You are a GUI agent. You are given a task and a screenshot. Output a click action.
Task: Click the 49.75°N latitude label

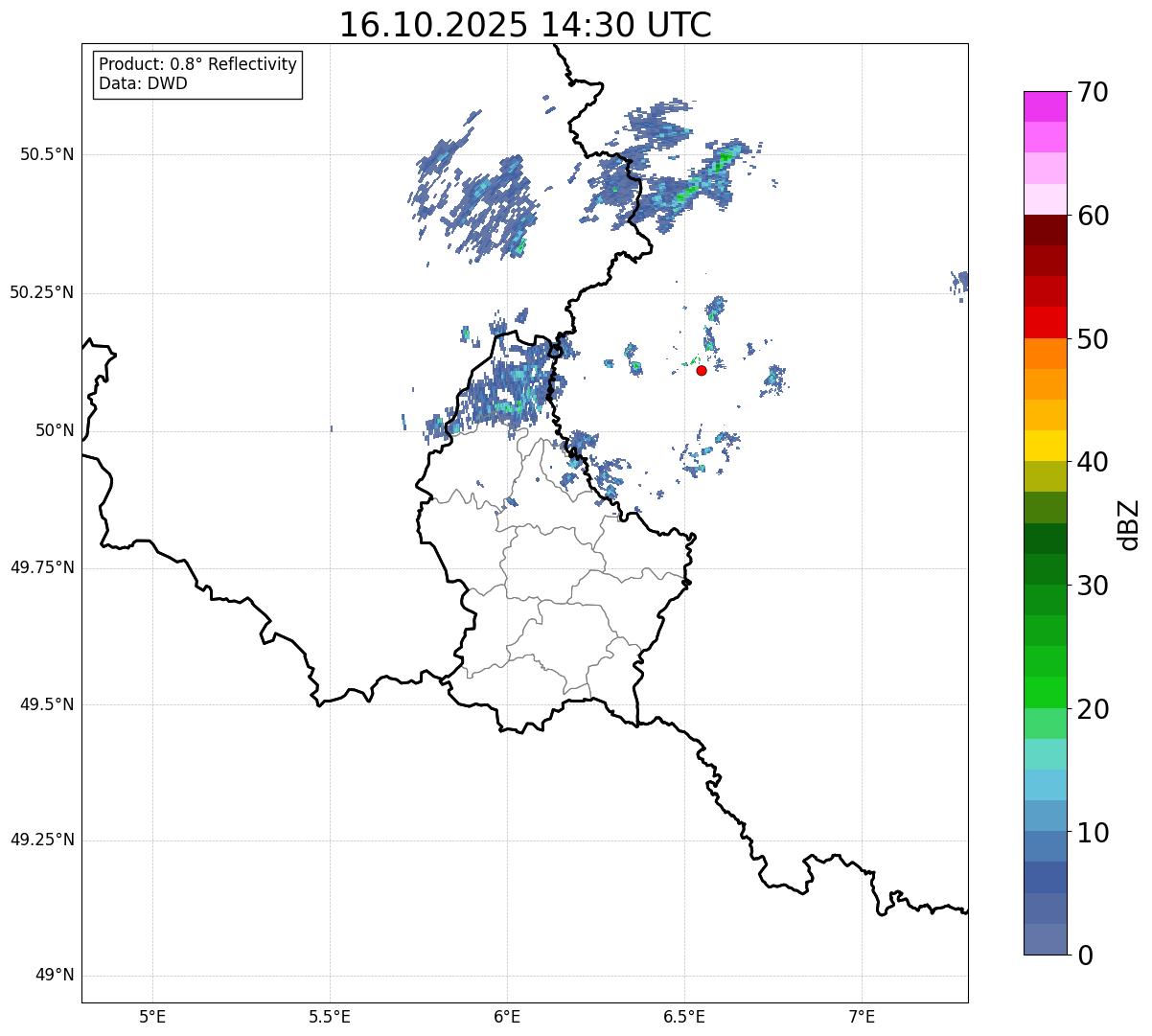[42, 567]
